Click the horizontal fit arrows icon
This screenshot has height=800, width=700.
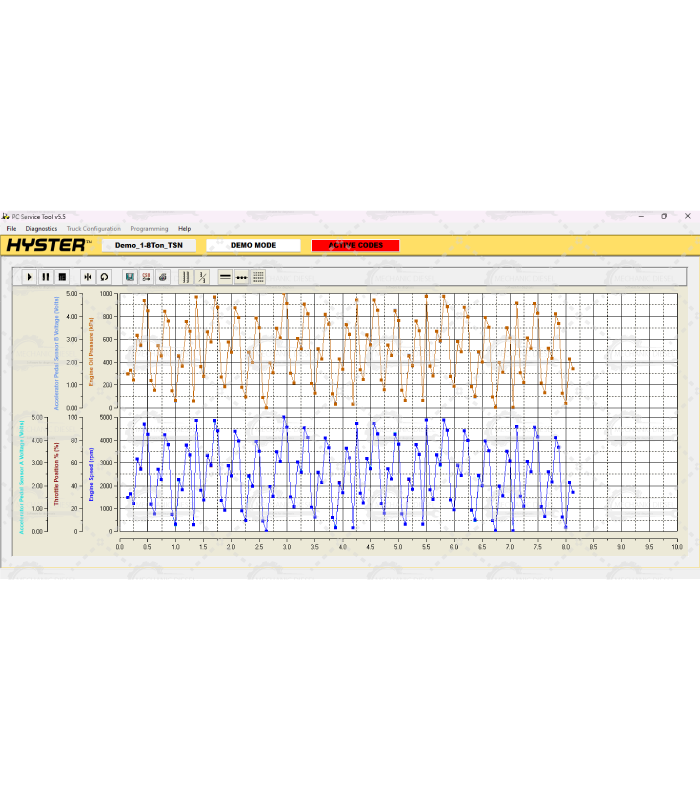(x=88, y=276)
